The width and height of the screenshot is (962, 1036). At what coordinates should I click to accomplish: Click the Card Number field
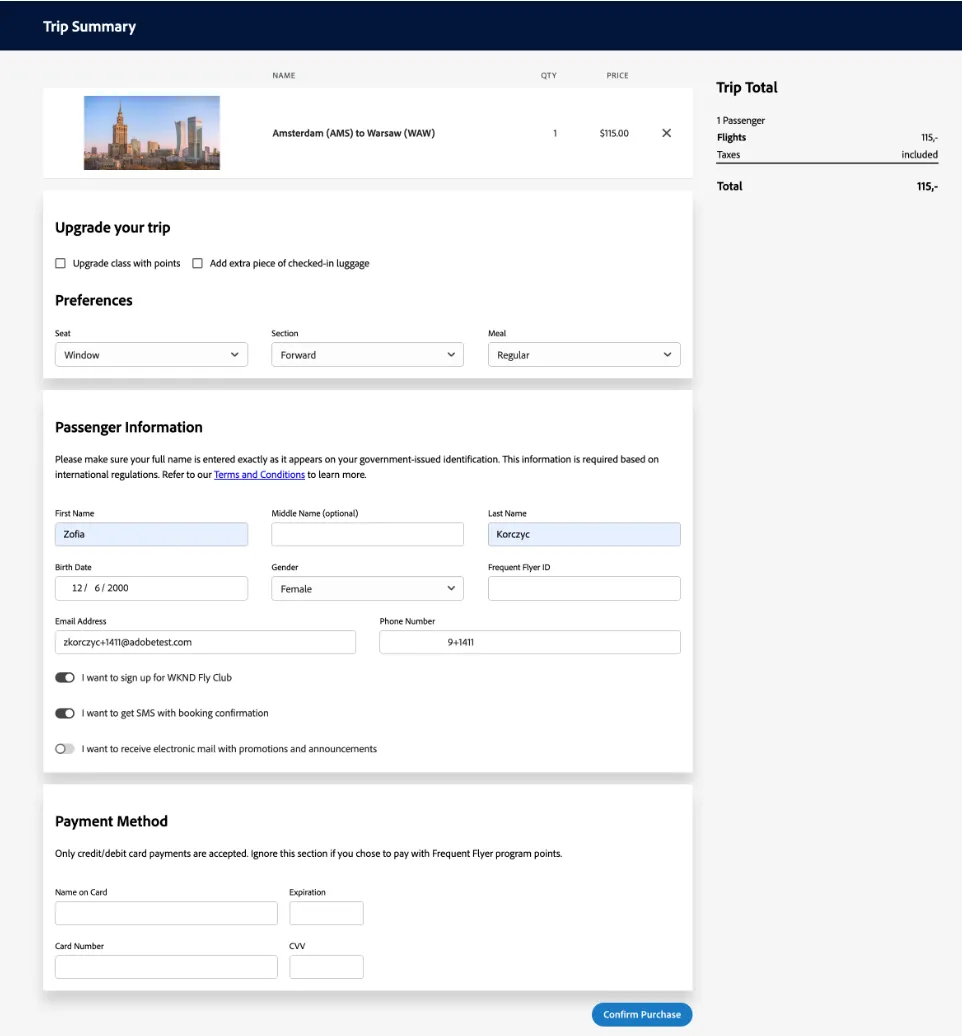point(166,967)
